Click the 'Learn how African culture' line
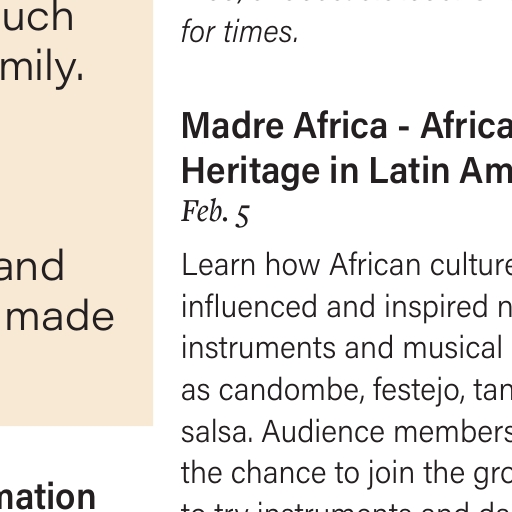The width and height of the screenshot is (512, 512). (x=347, y=265)
